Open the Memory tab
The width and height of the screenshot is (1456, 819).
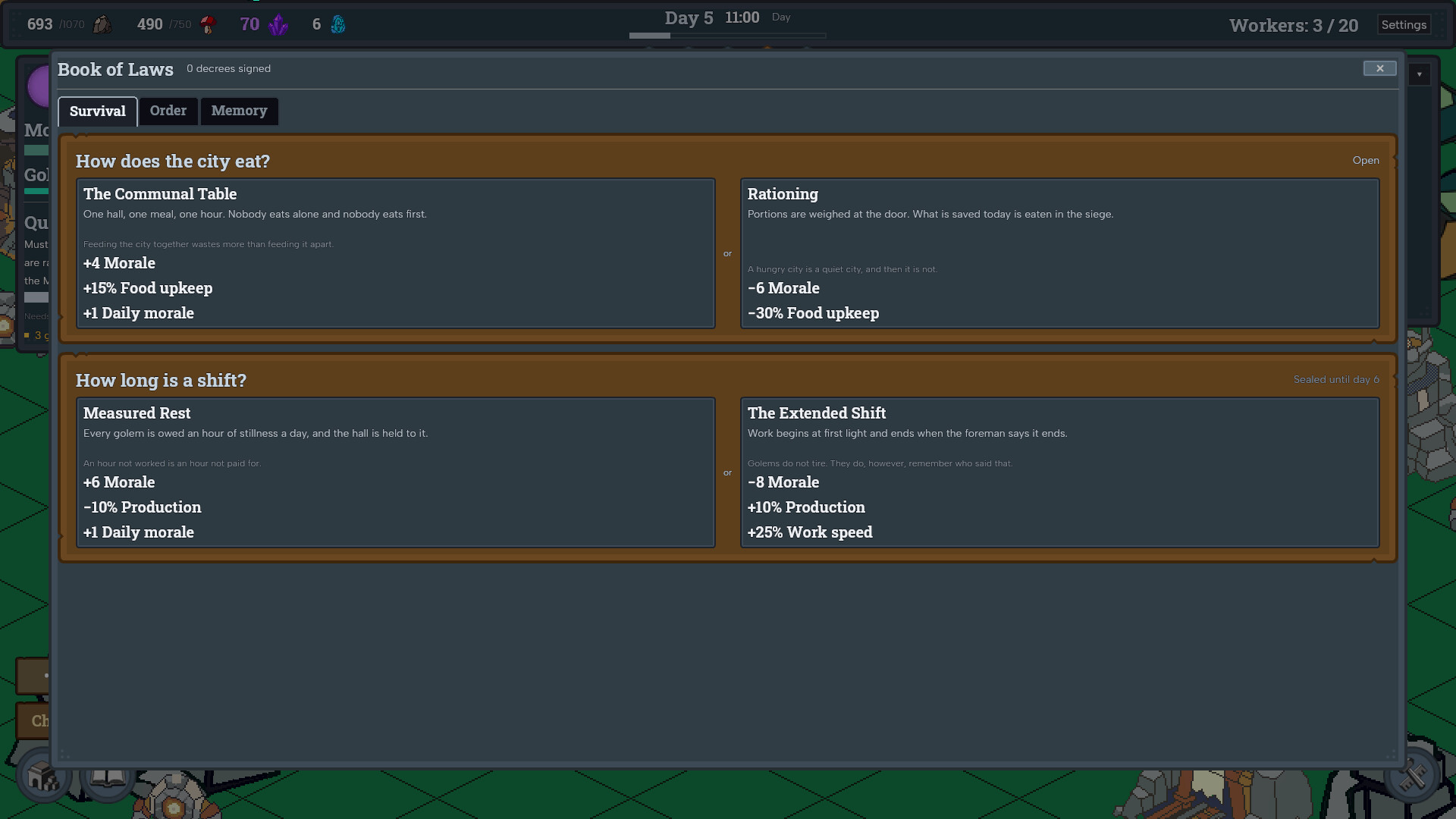coord(240,111)
